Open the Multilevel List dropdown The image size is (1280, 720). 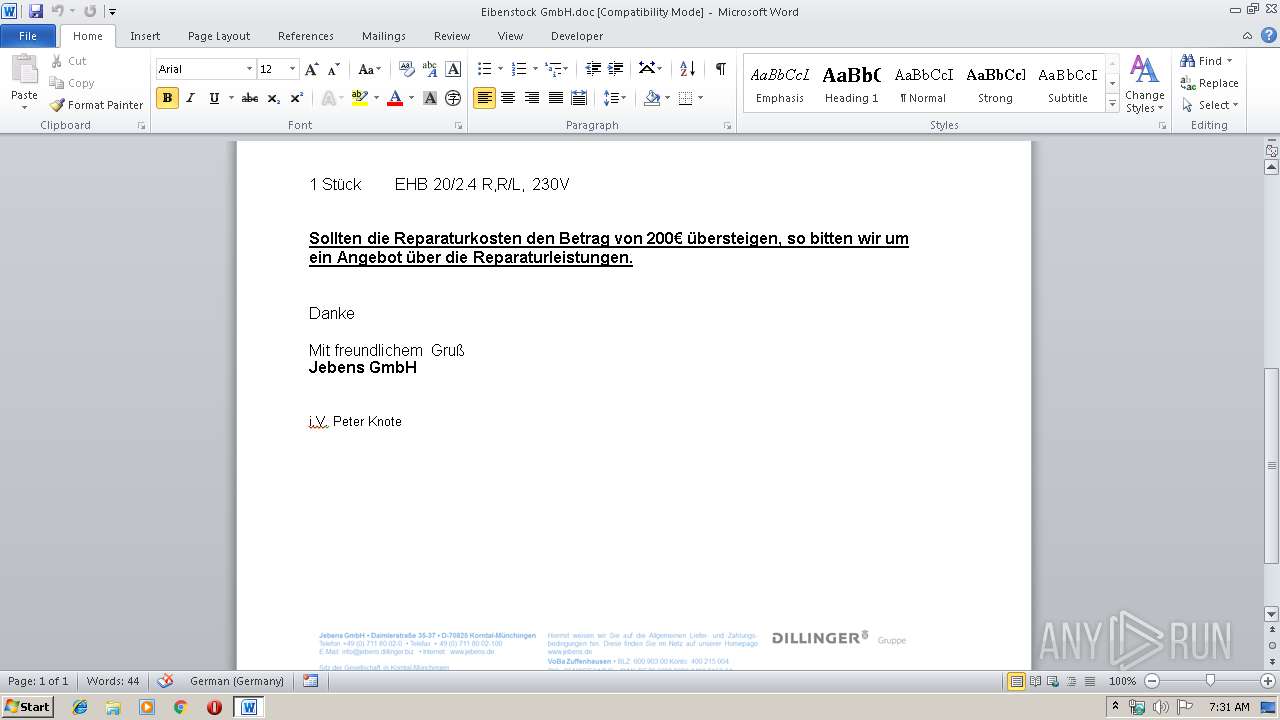(565, 69)
